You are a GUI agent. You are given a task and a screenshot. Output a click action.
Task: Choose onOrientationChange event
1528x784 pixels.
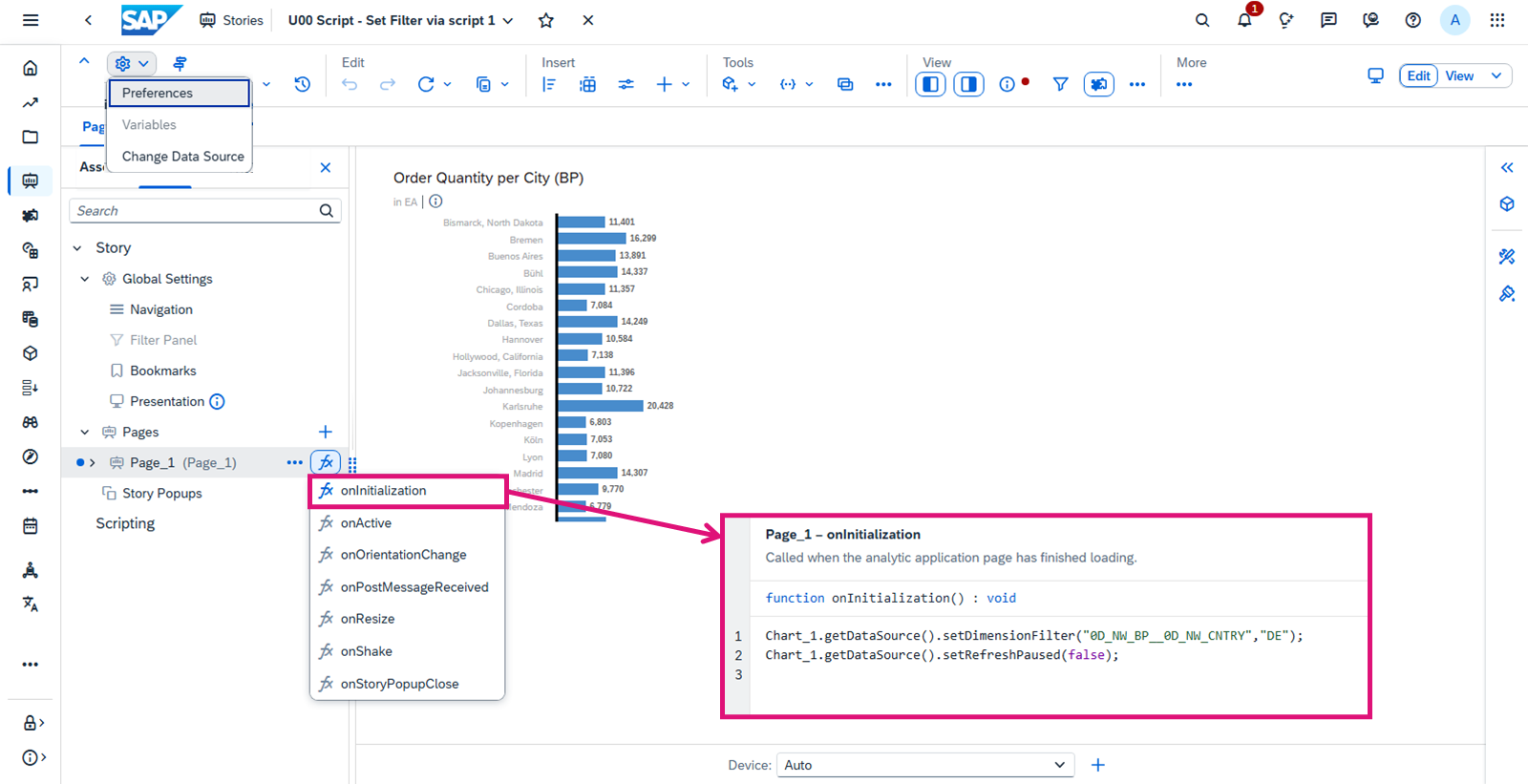point(407,555)
